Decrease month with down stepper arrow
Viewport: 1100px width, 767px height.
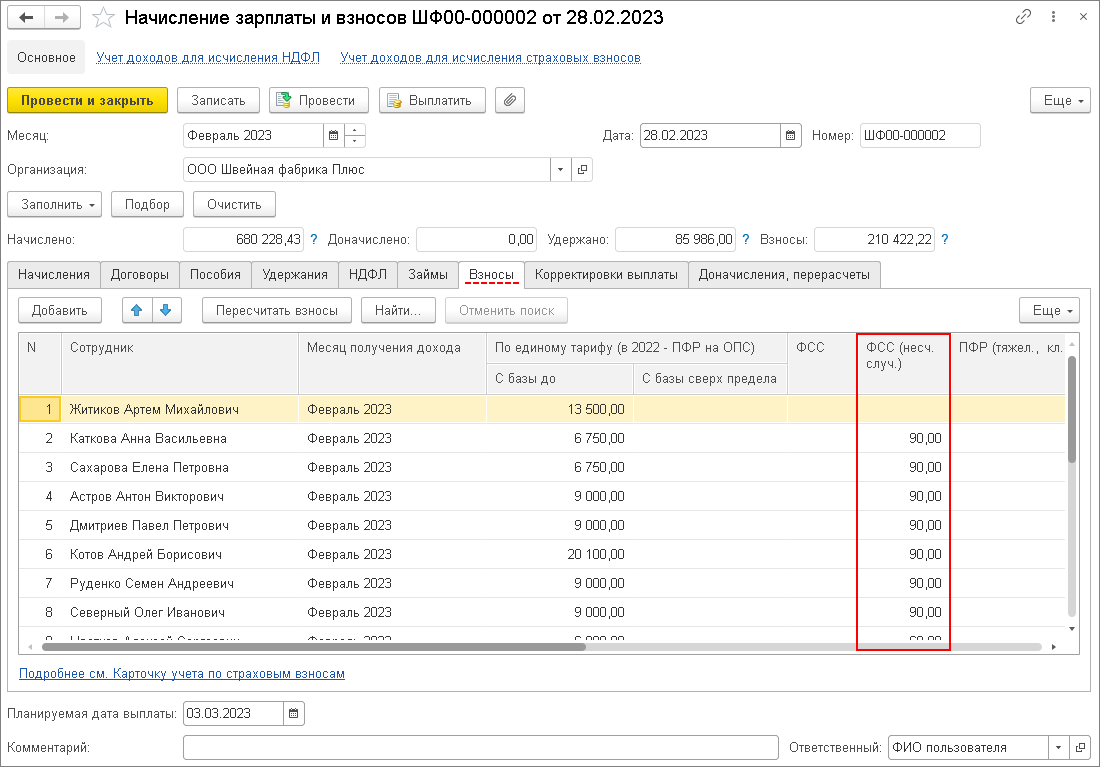pyautogui.click(x=355, y=142)
